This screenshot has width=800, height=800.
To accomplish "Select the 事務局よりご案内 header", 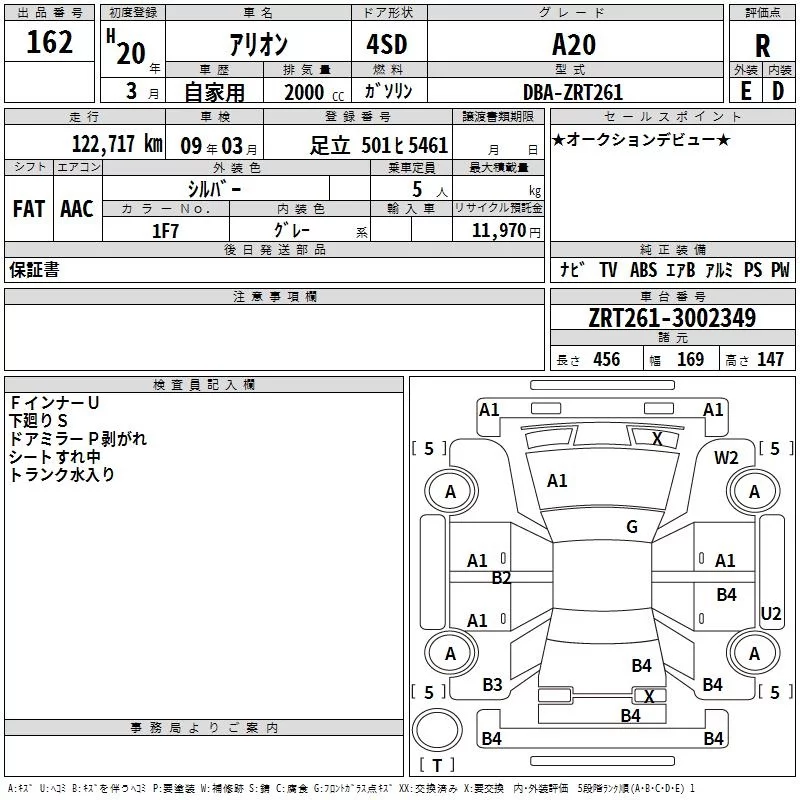I will (204, 728).
